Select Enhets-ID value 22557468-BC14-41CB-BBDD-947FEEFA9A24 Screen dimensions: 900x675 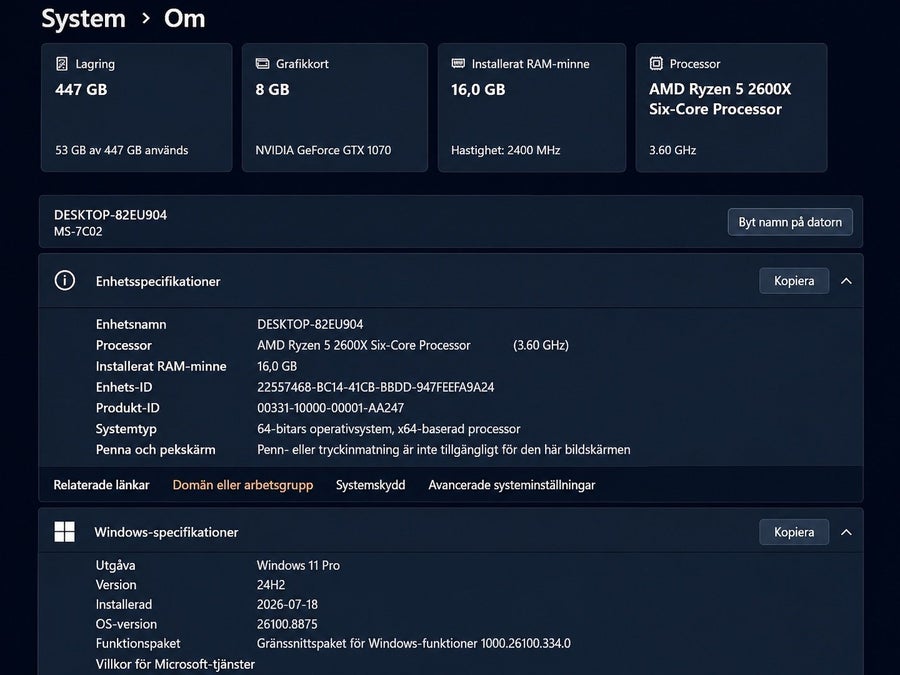coord(375,387)
